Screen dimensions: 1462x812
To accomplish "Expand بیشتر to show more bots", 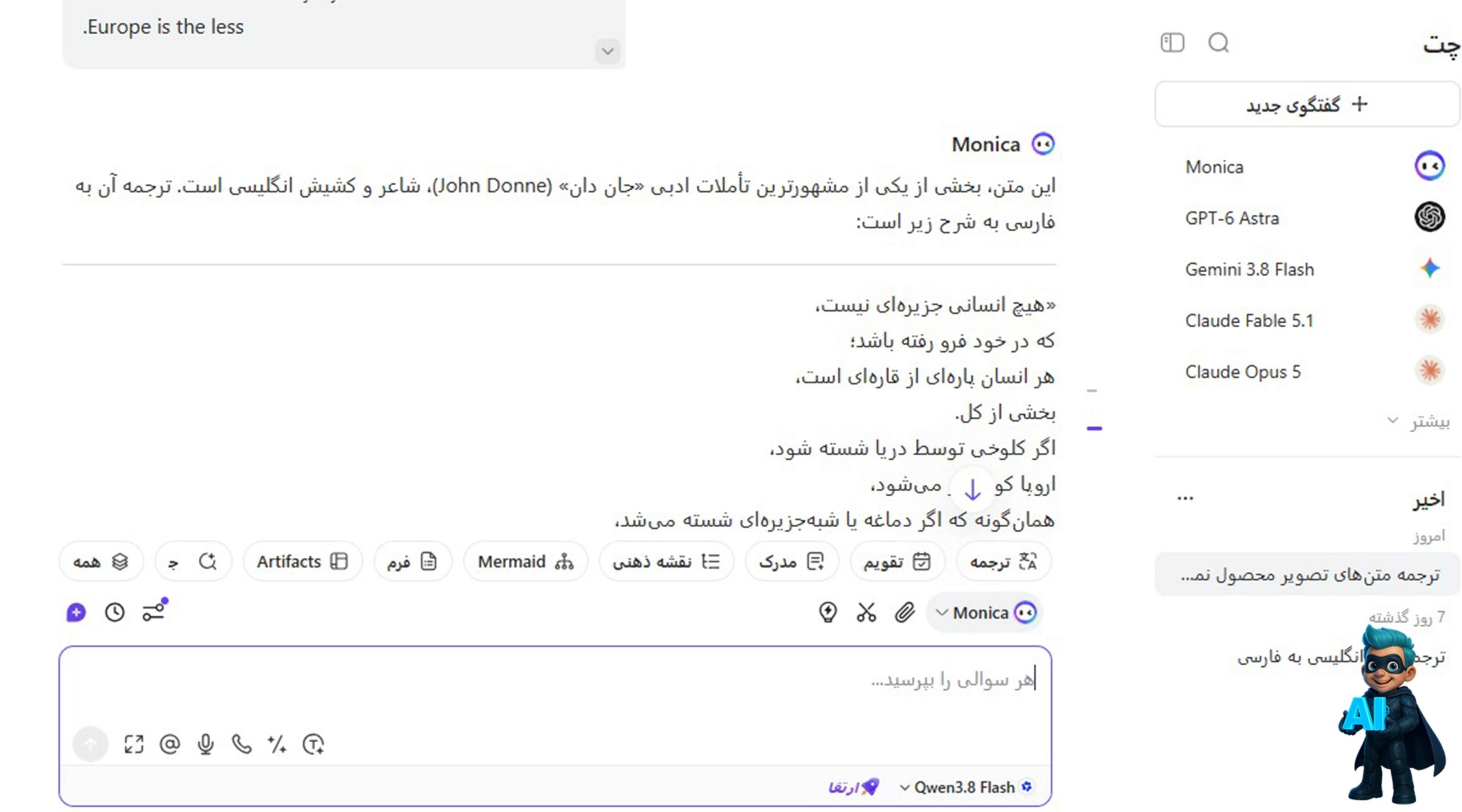I will [x=1418, y=421].
